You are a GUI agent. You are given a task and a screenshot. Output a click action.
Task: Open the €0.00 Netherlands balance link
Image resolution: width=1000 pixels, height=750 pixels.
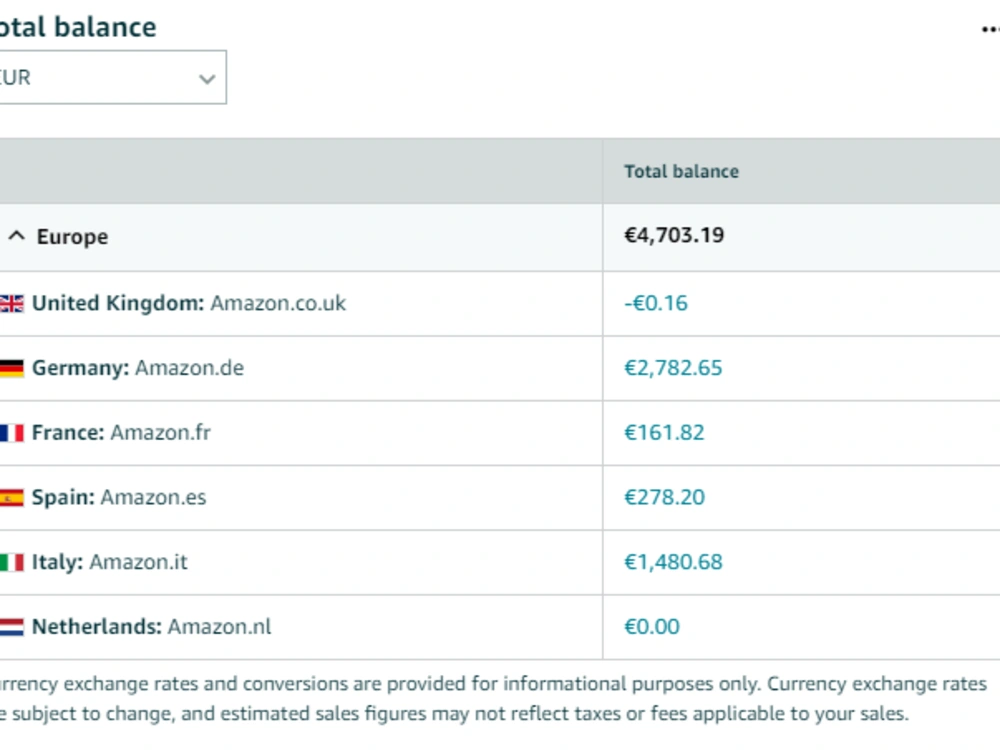coord(652,626)
